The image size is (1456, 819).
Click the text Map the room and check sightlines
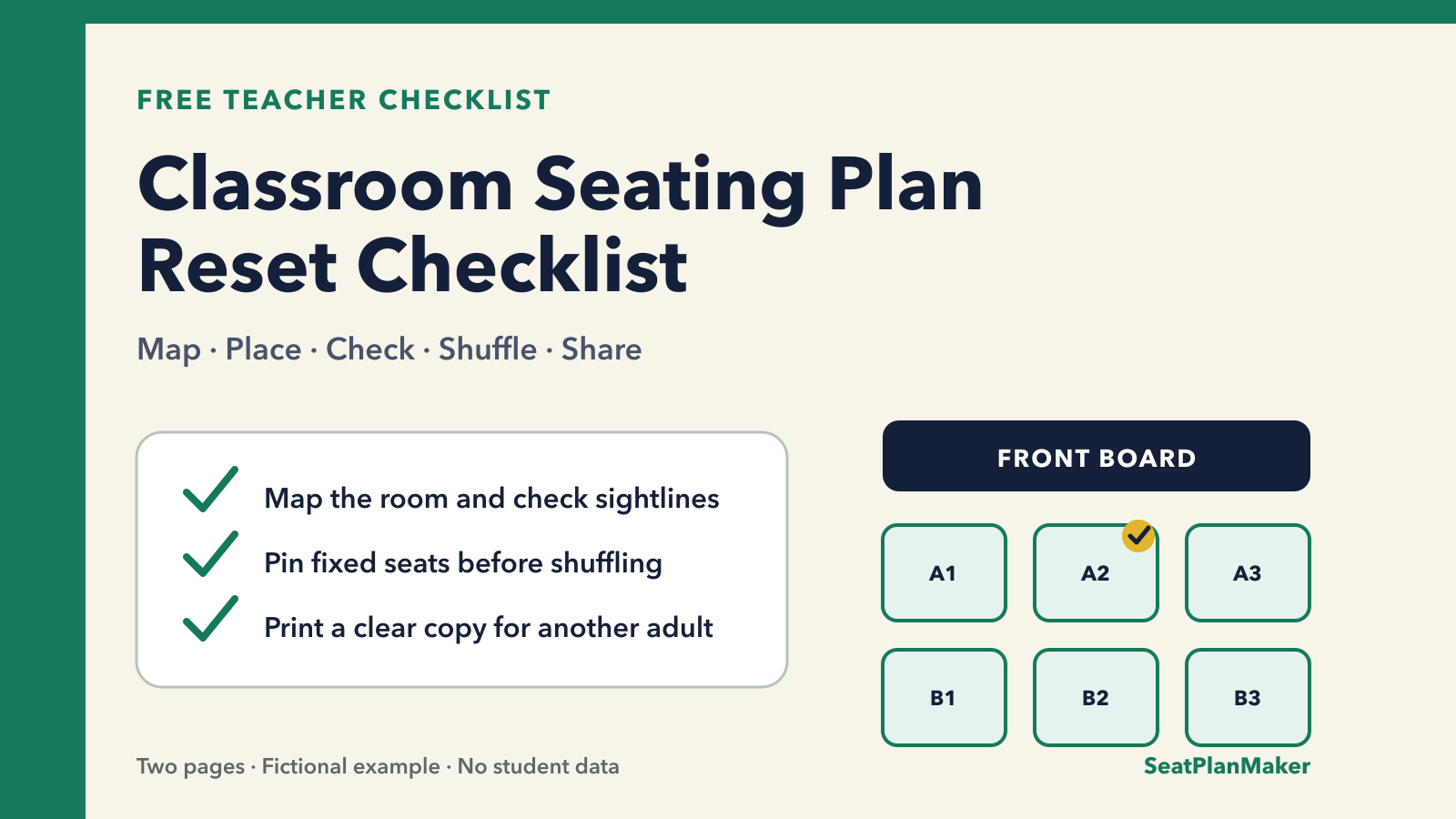pos(491,499)
